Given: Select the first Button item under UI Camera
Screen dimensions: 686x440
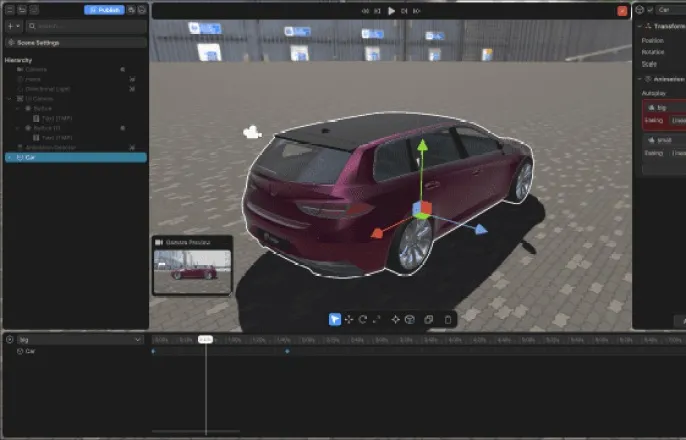Looking at the screenshot, I should point(42,108).
